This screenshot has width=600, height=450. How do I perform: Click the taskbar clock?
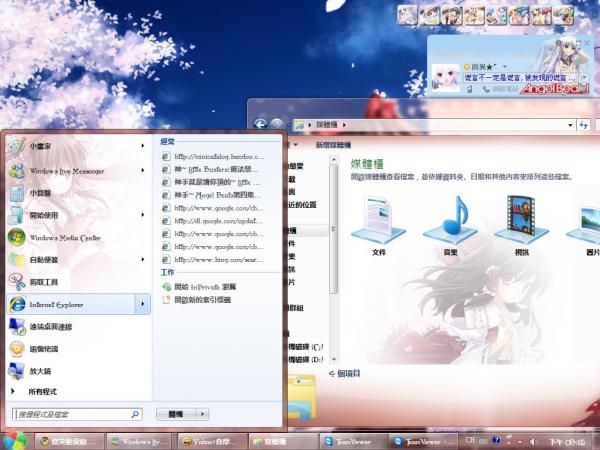tap(567, 442)
